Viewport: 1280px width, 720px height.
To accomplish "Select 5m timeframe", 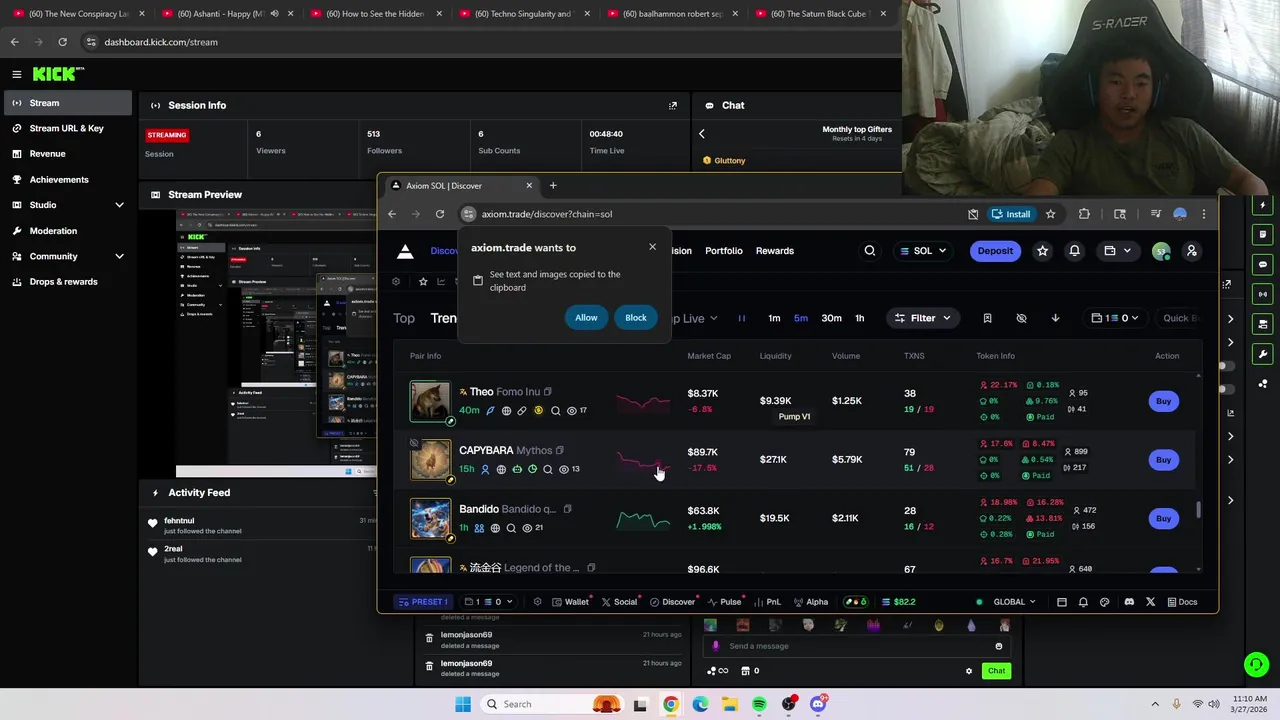I will [801, 318].
